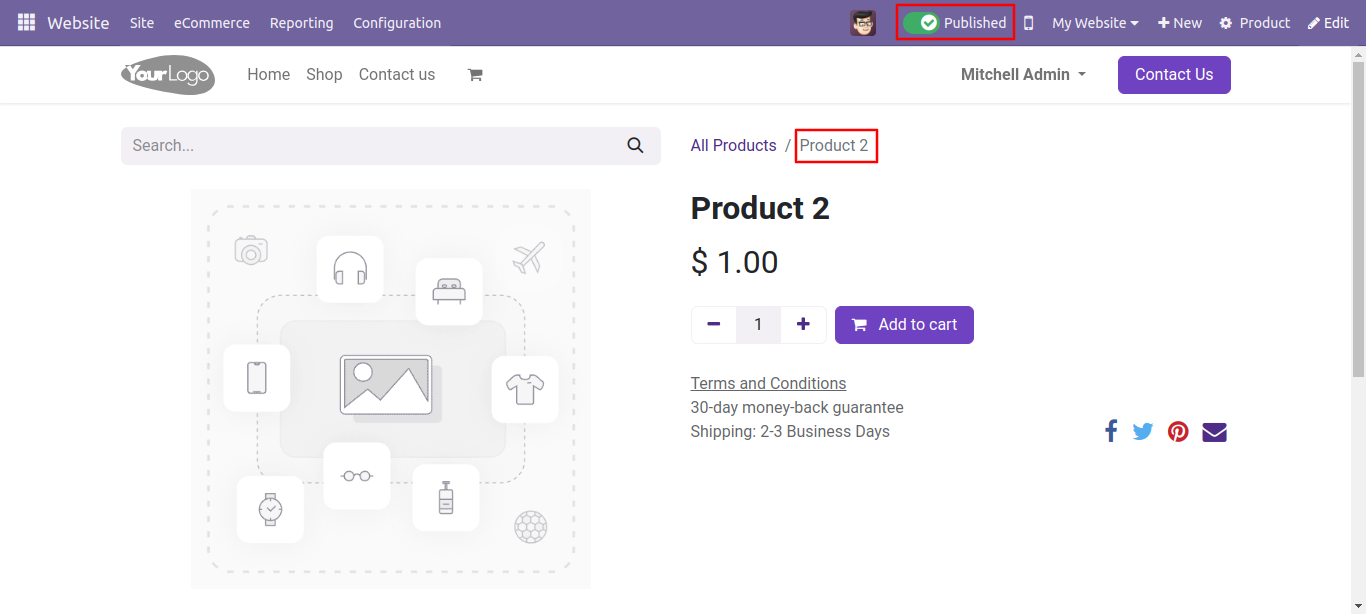
Task: Open Mitchell Admin user dropdown
Action: coord(1023,75)
